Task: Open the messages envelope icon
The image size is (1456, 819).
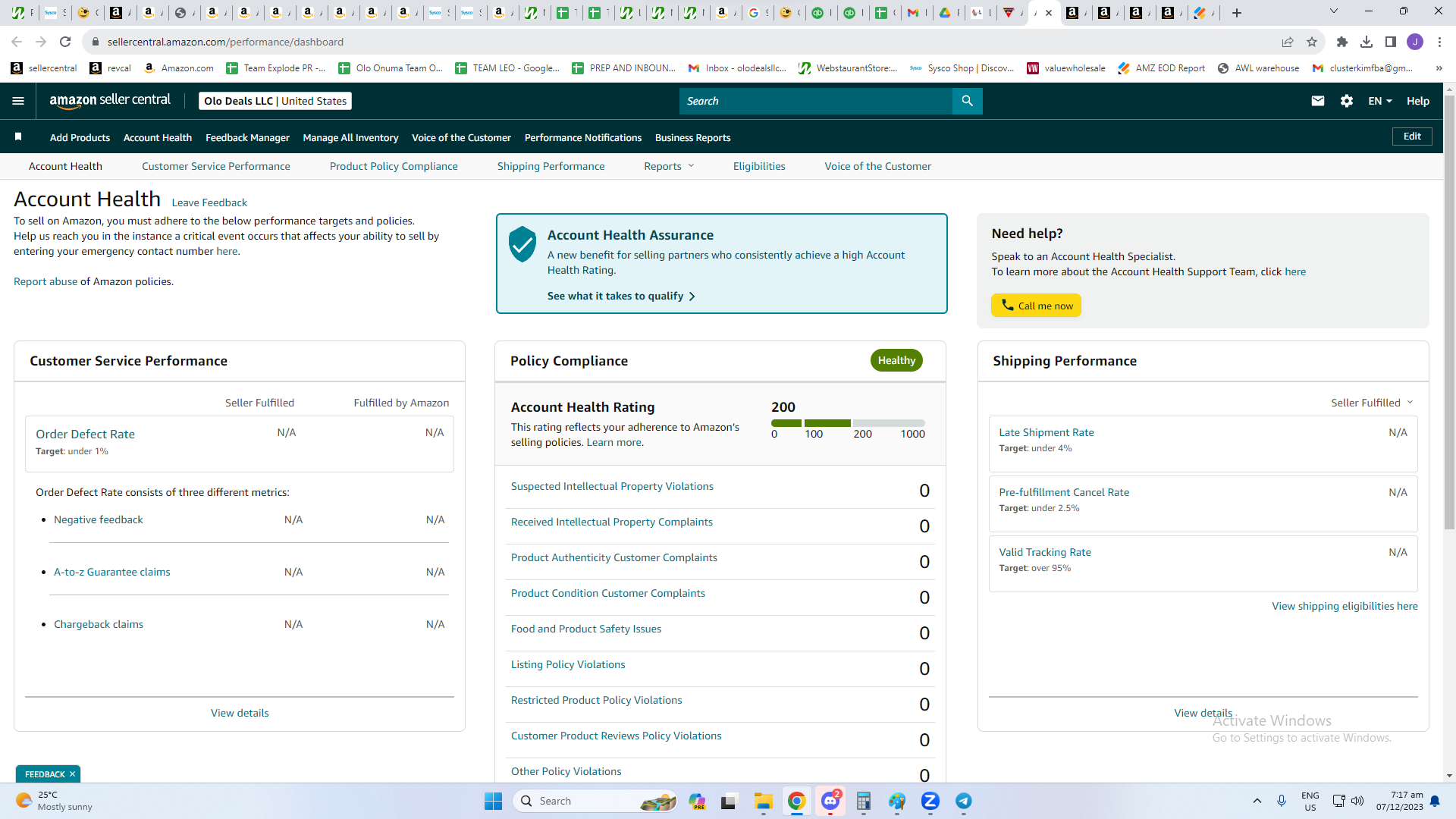Action: click(1318, 101)
